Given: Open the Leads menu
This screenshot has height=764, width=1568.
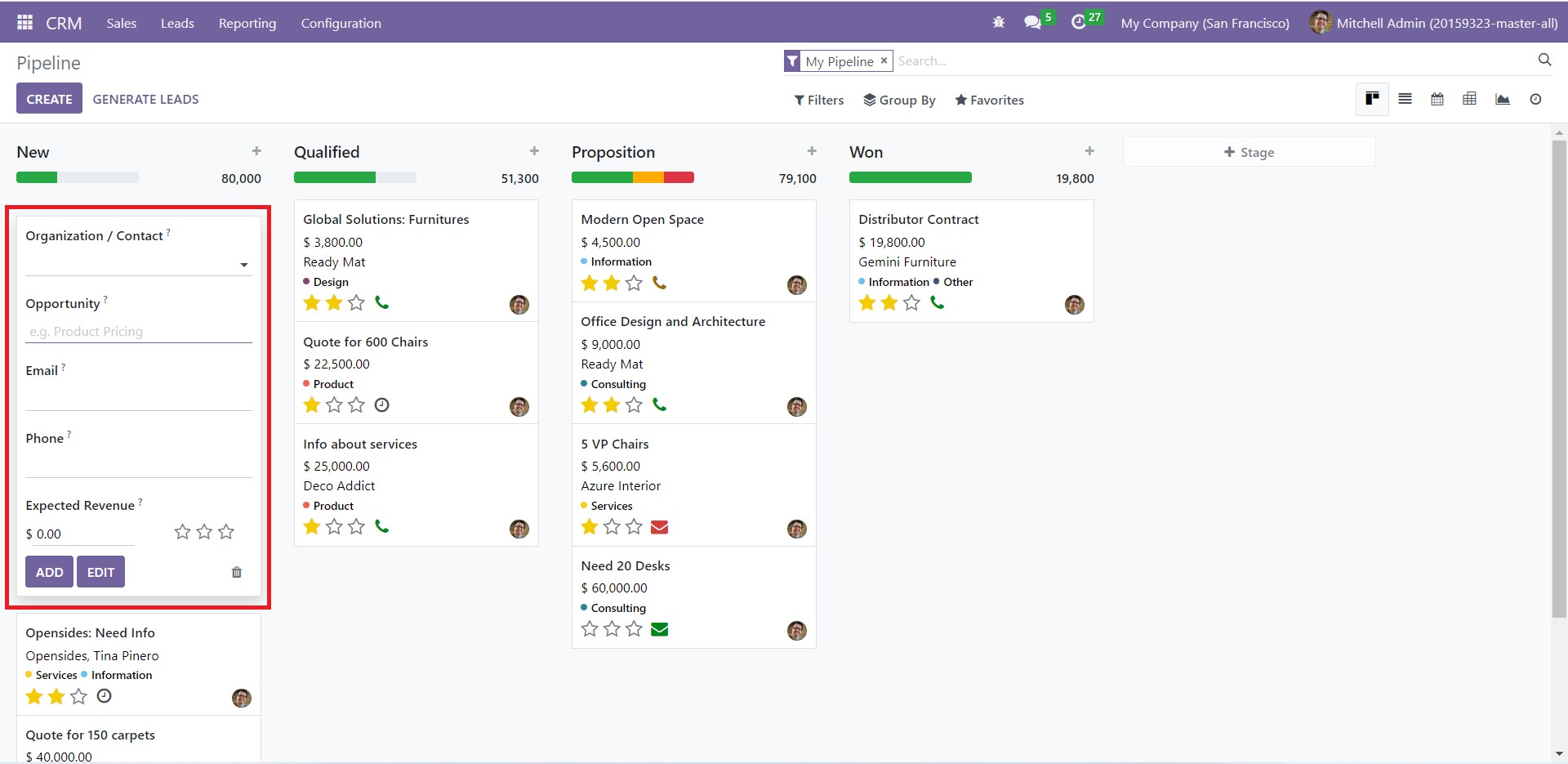Looking at the screenshot, I should click(177, 23).
